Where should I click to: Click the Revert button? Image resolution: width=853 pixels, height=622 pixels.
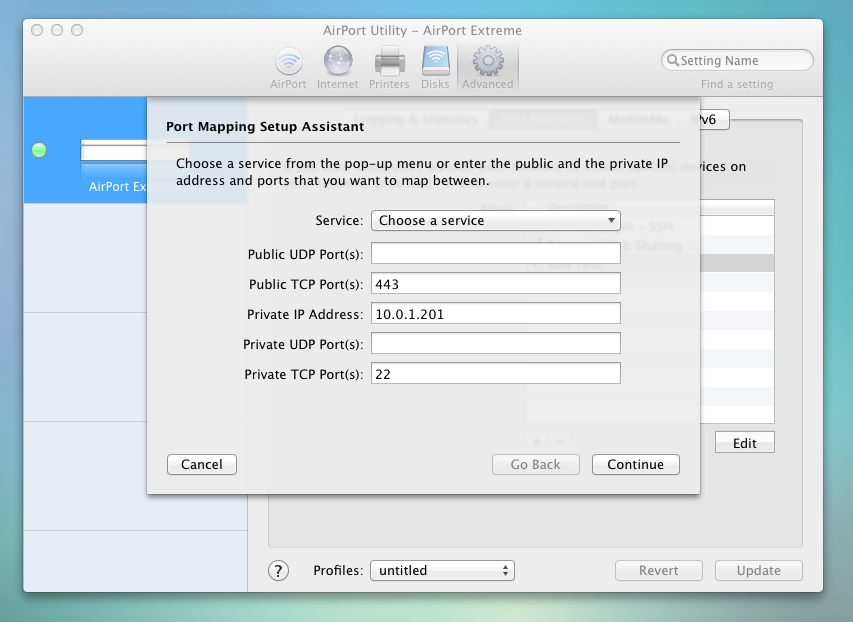[x=659, y=570]
